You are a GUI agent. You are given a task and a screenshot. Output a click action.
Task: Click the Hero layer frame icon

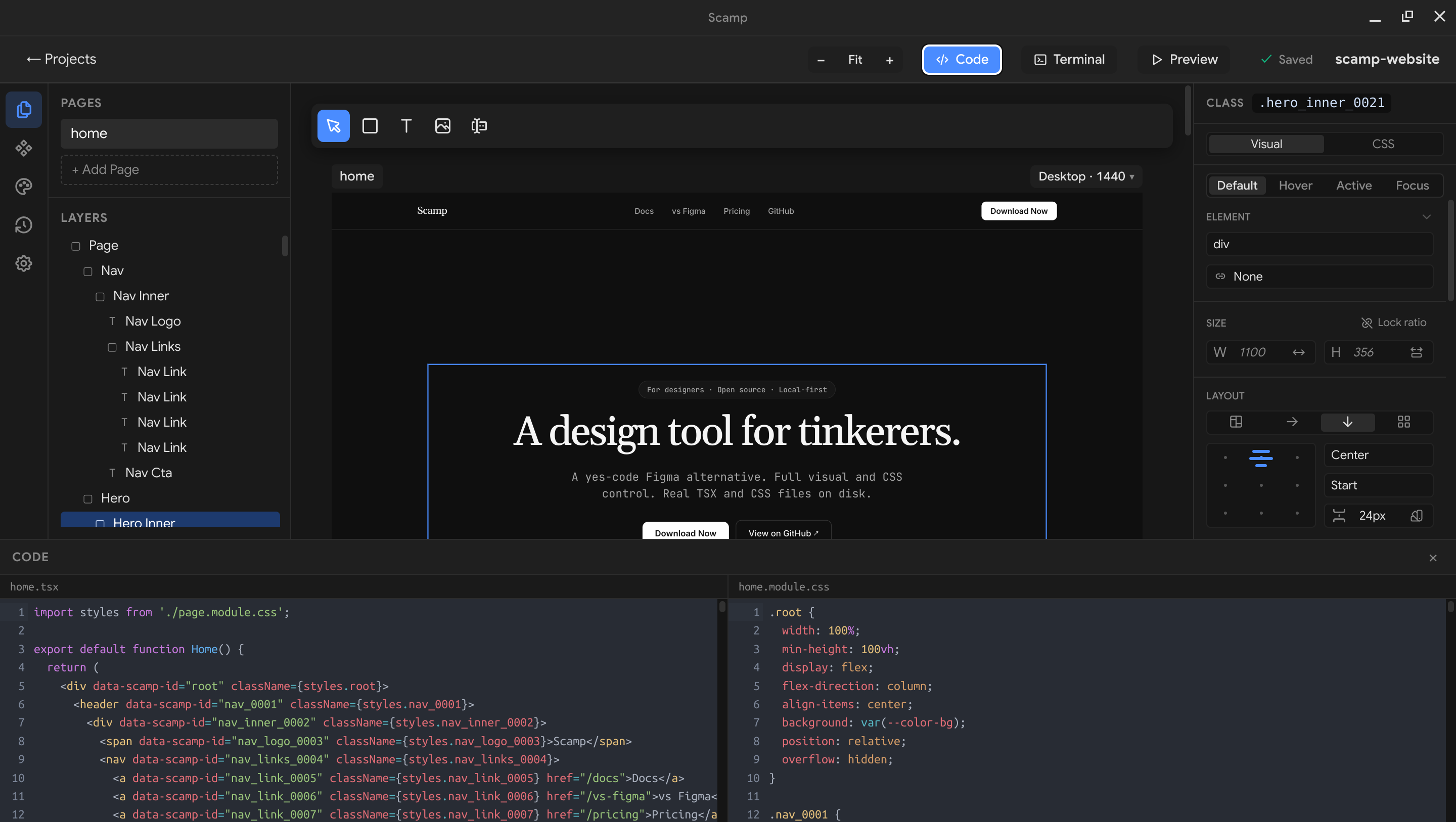87,498
